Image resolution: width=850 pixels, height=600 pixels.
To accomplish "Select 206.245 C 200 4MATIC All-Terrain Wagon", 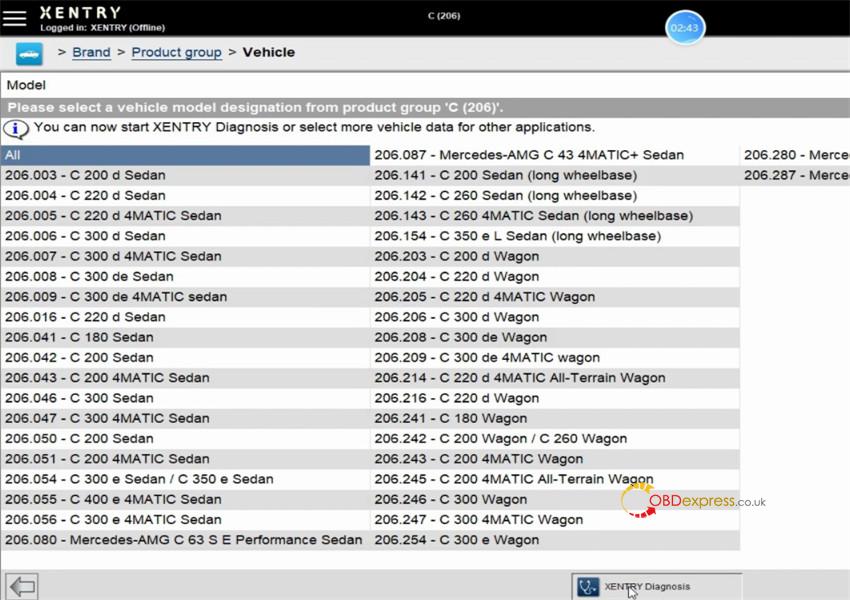I will click(555, 479).
